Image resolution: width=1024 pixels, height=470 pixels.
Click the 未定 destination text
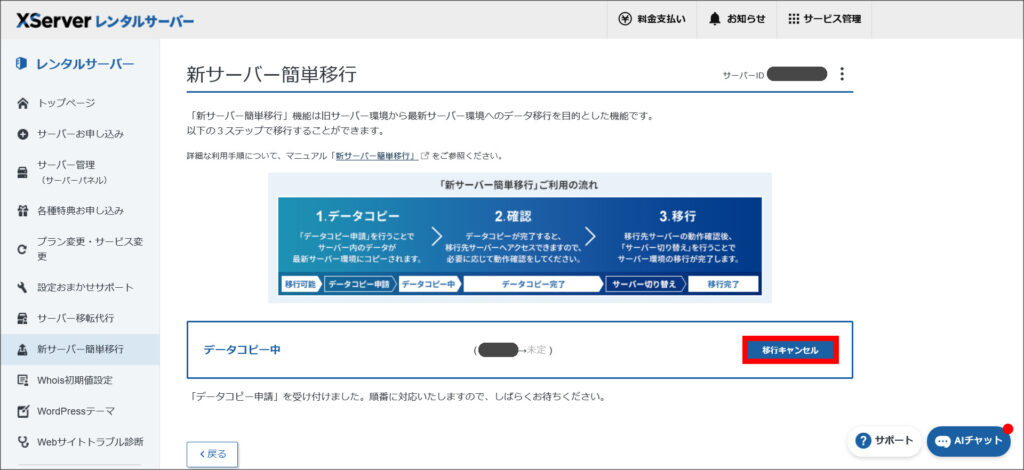(x=537, y=351)
